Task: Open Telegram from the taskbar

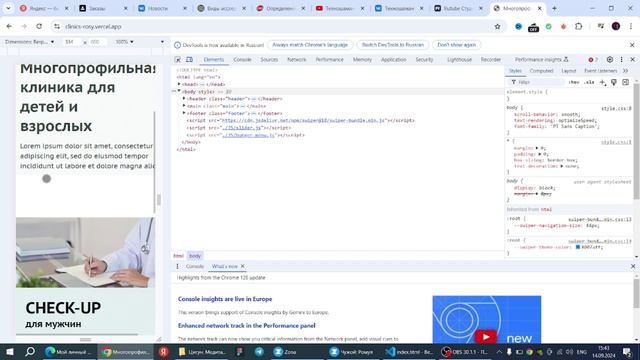Action: click(x=259, y=351)
